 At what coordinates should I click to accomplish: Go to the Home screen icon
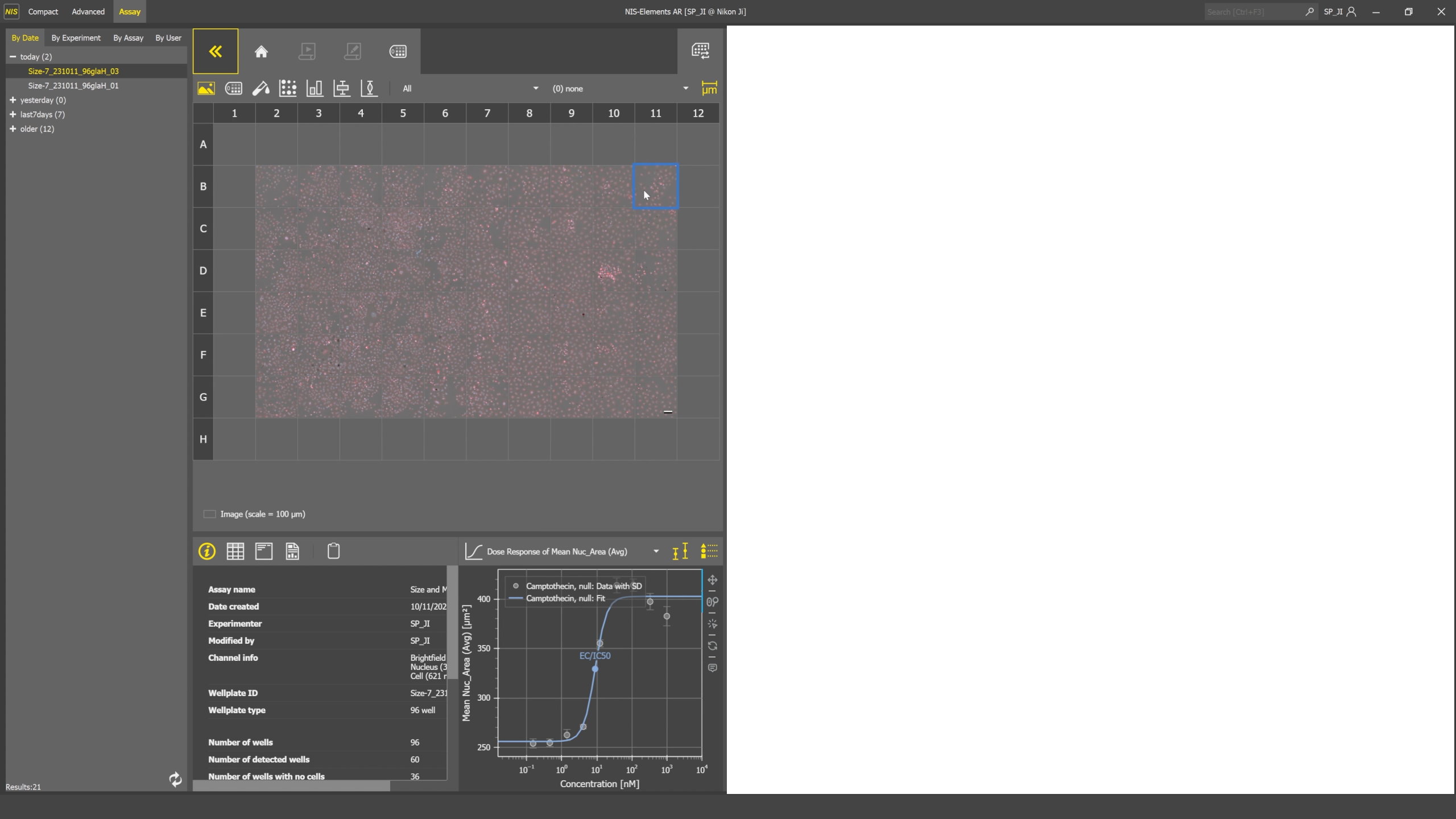(x=261, y=51)
